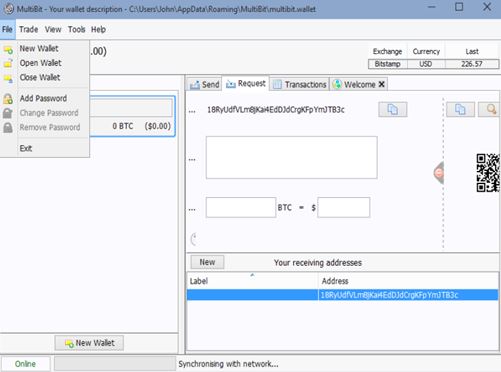Select the highlighted 18RyUdf address row

coord(343,295)
